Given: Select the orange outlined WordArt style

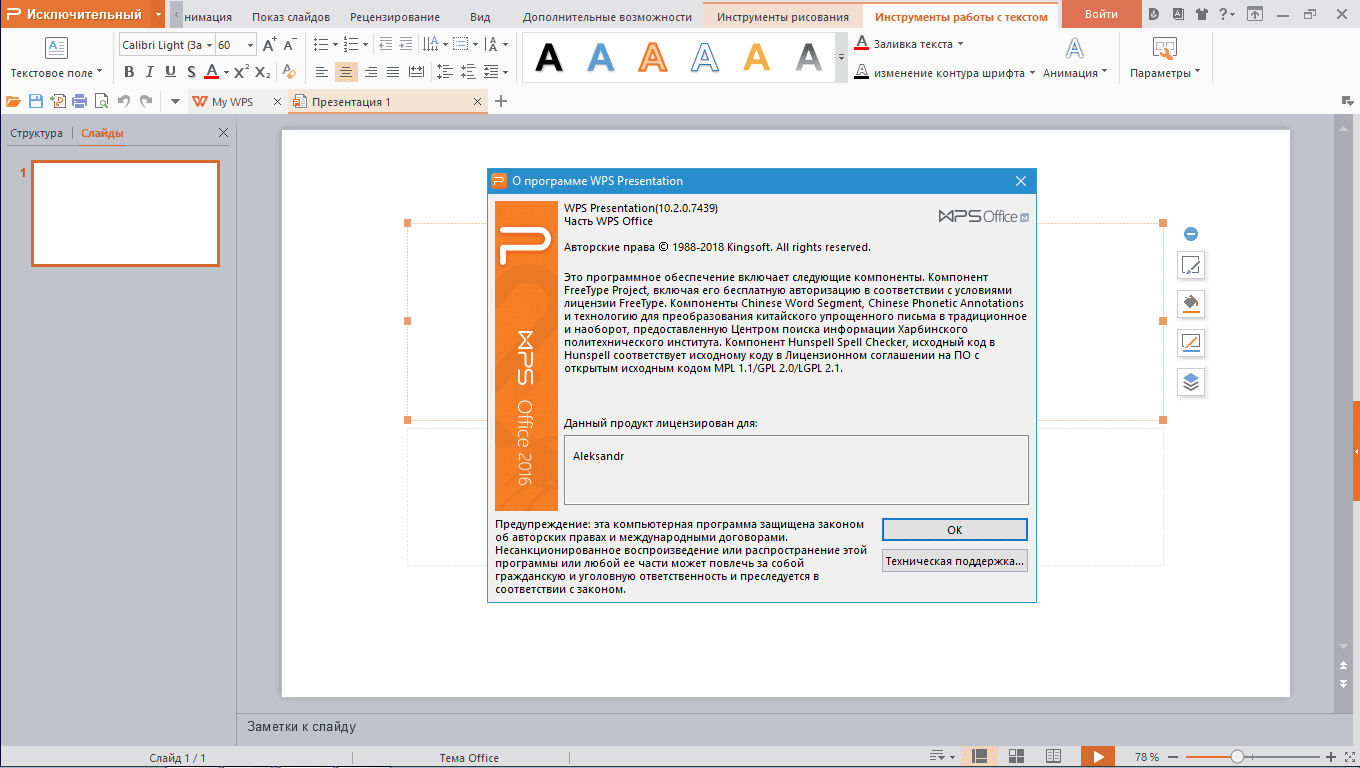Looking at the screenshot, I should tap(653, 57).
